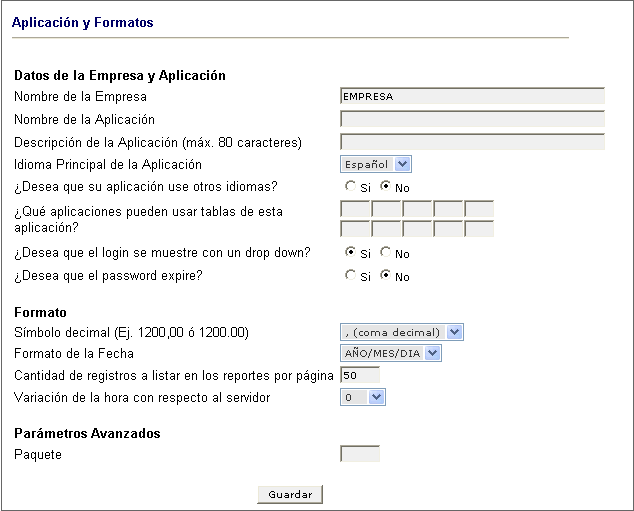This screenshot has width=634, height=511.
Task: Click the Guardar button
Action: point(290,494)
